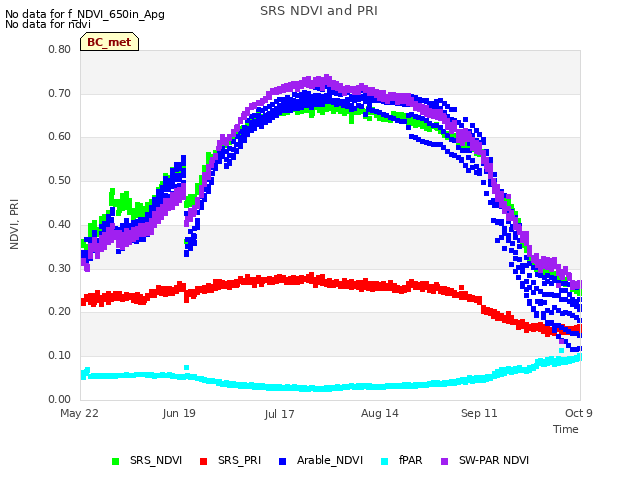Click the 0.00 y-axis tick label
640x480 pixels.
coord(60,399)
